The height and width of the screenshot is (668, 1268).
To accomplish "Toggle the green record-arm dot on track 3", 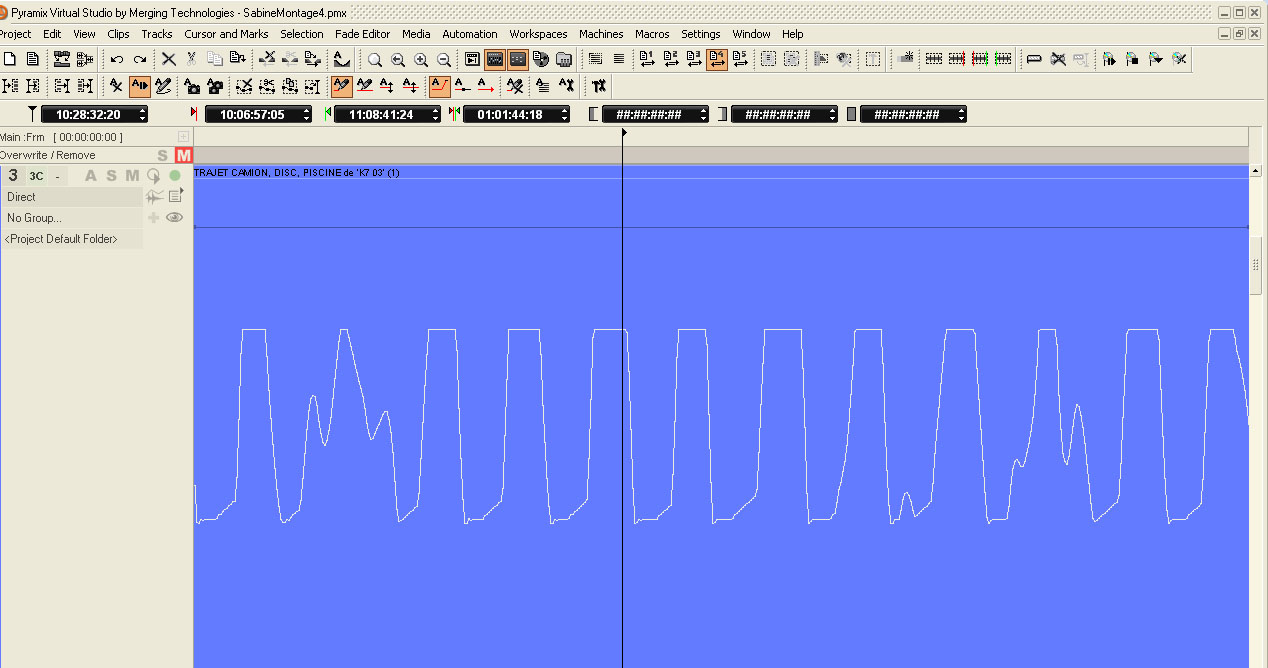I will pyautogui.click(x=175, y=176).
